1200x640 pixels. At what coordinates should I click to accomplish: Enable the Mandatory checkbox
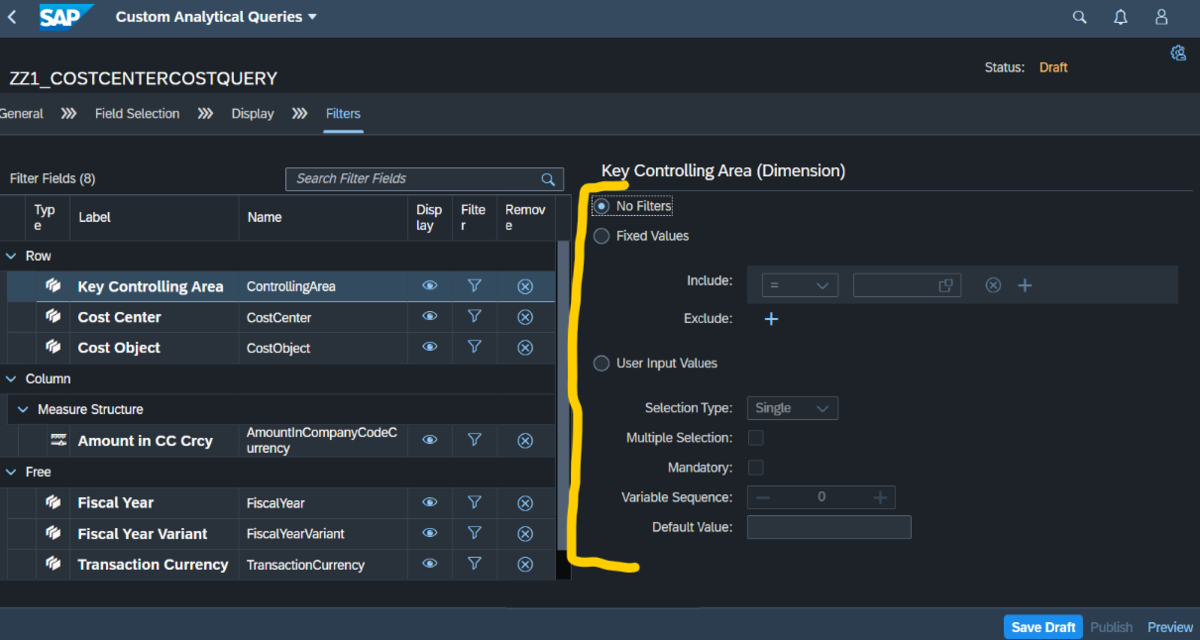(x=756, y=467)
